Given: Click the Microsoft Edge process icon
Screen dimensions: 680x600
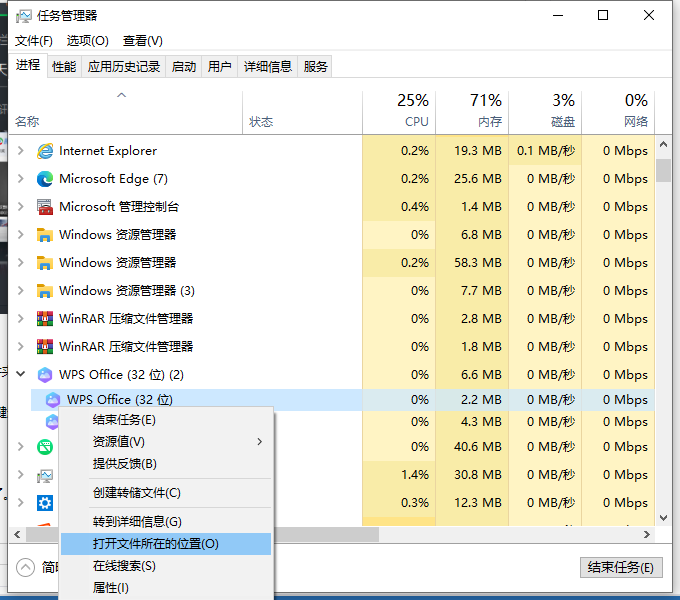Looking at the screenshot, I should coord(45,179).
